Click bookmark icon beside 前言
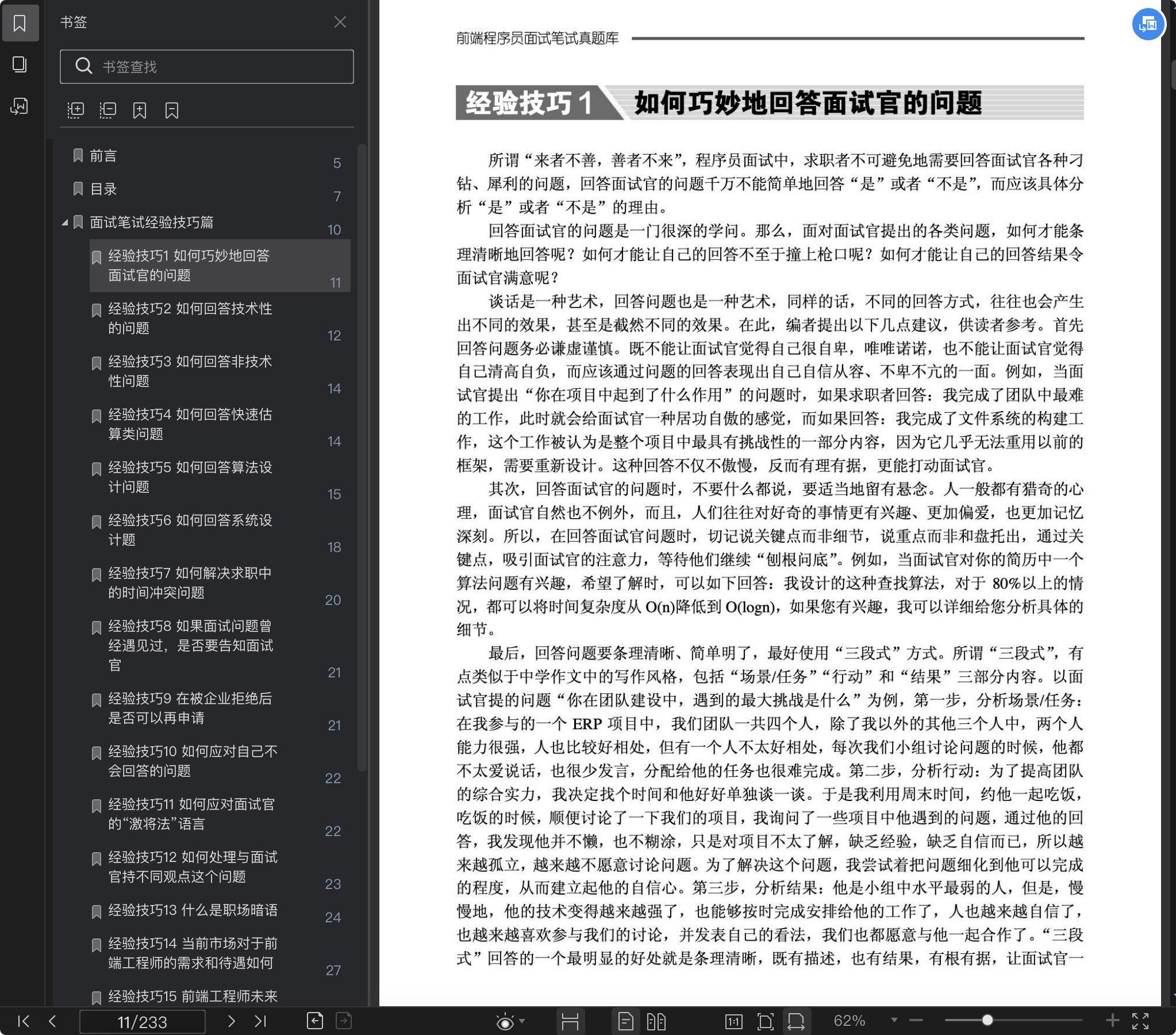The width and height of the screenshot is (1176, 1035). coord(78,156)
